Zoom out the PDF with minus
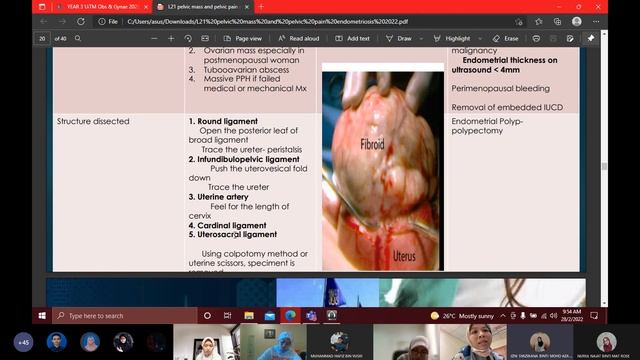Viewport: 640px width, 360px height. coord(154,38)
